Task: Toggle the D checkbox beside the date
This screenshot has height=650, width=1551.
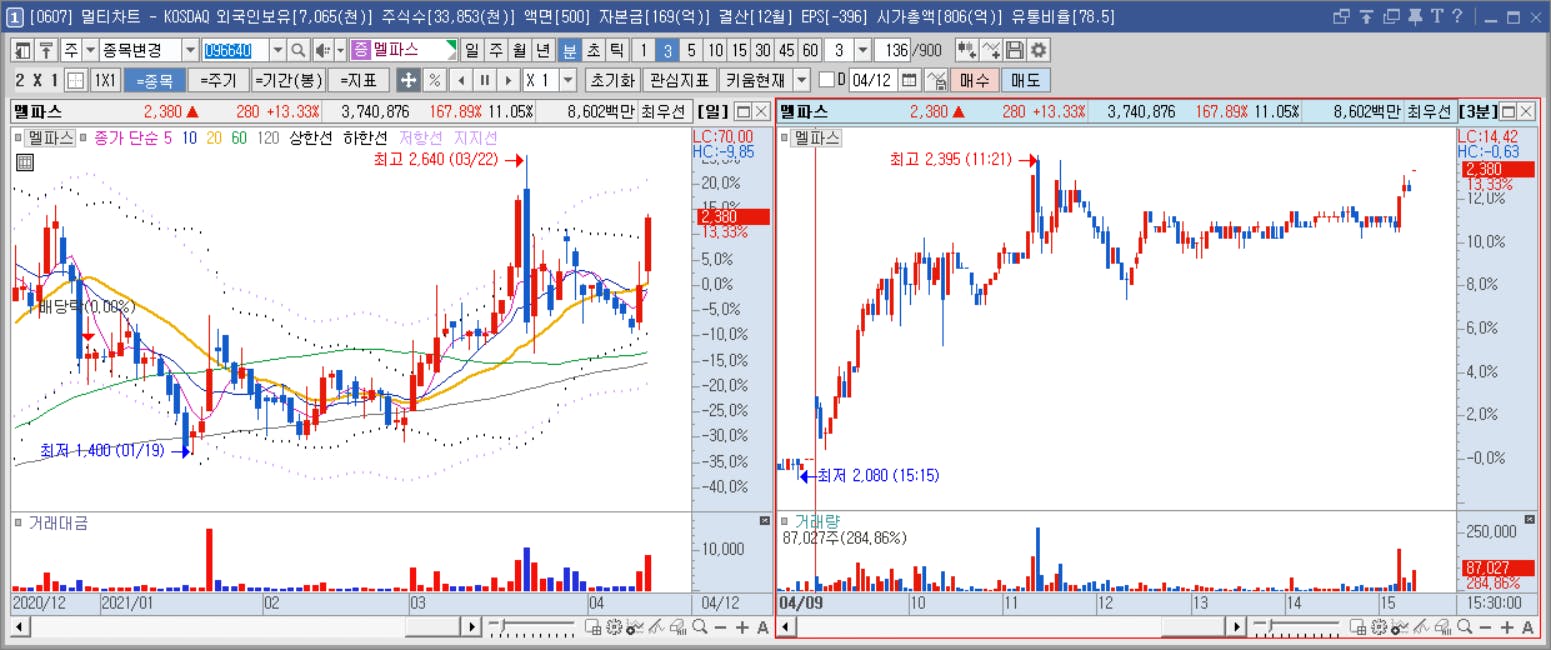Action: tap(826, 81)
